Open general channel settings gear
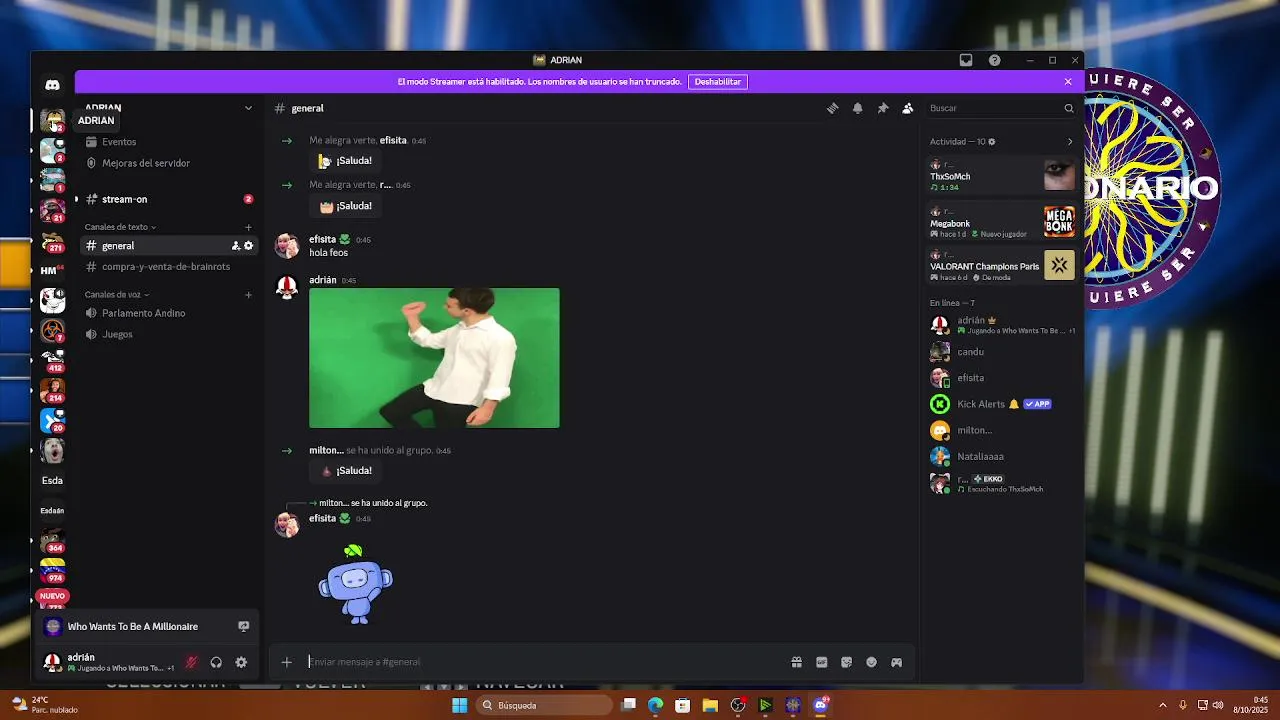This screenshot has height=720, width=1280. [248, 246]
